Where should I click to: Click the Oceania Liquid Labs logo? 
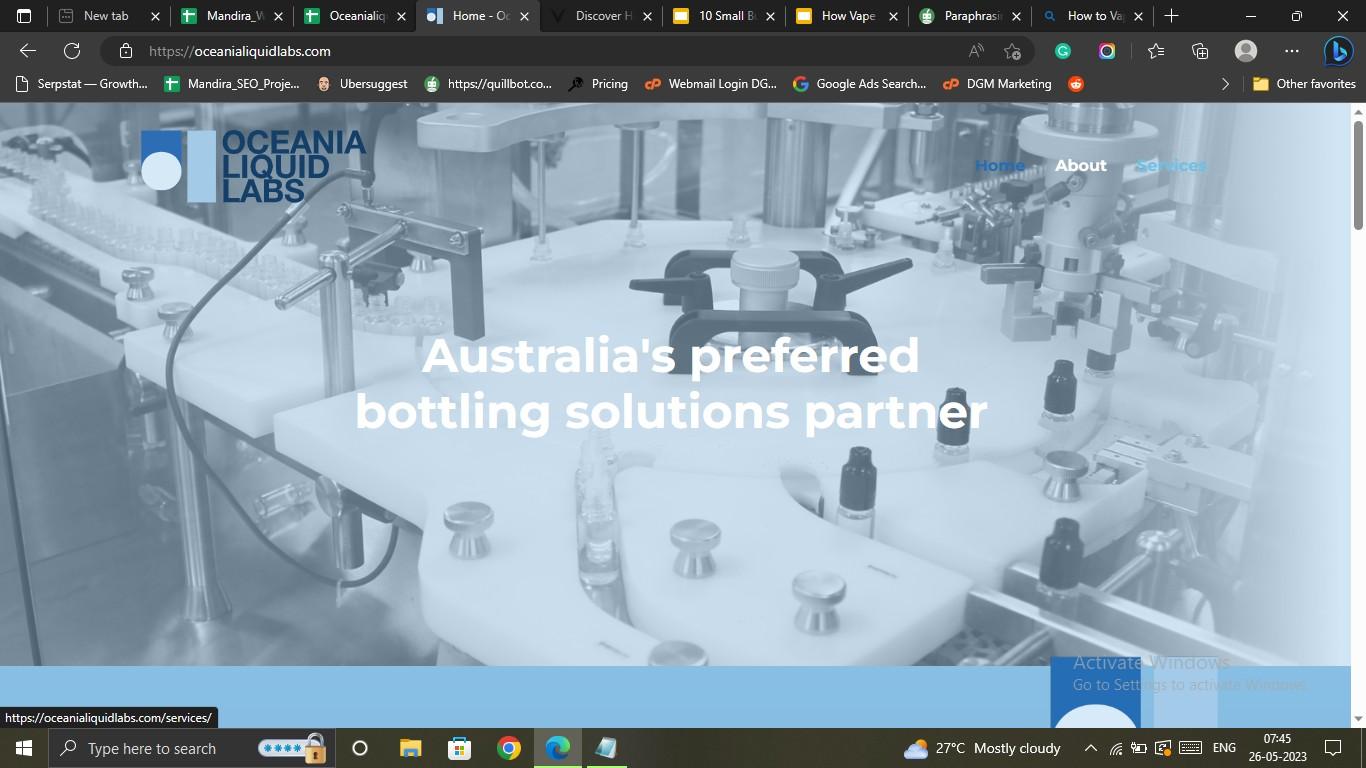pyautogui.click(x=253, y=166)
